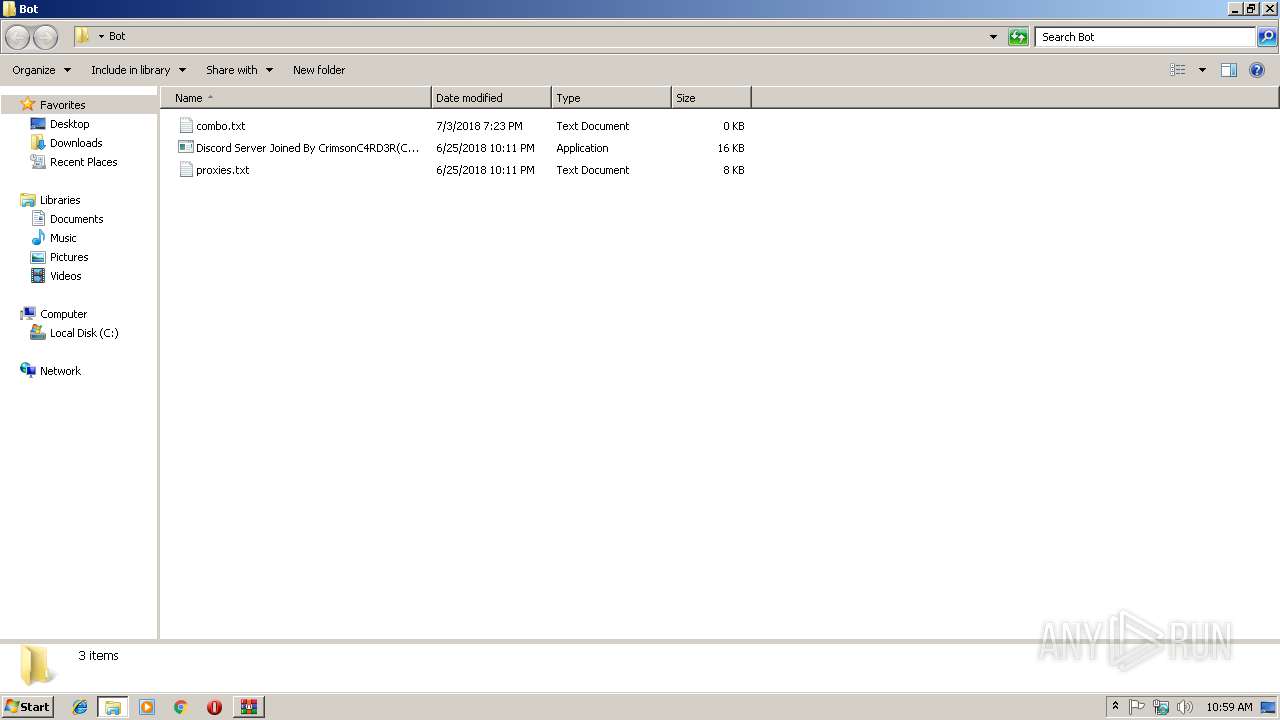
Task: Show hidden tray icons arrow
Action: click(x=1115, y=707)
